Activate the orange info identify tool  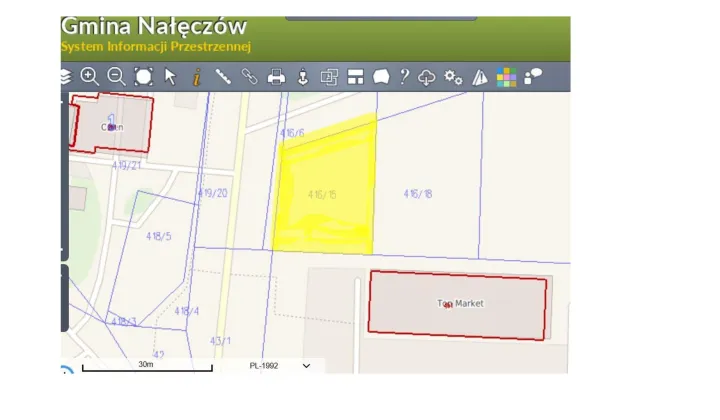[x=197, y=77]
